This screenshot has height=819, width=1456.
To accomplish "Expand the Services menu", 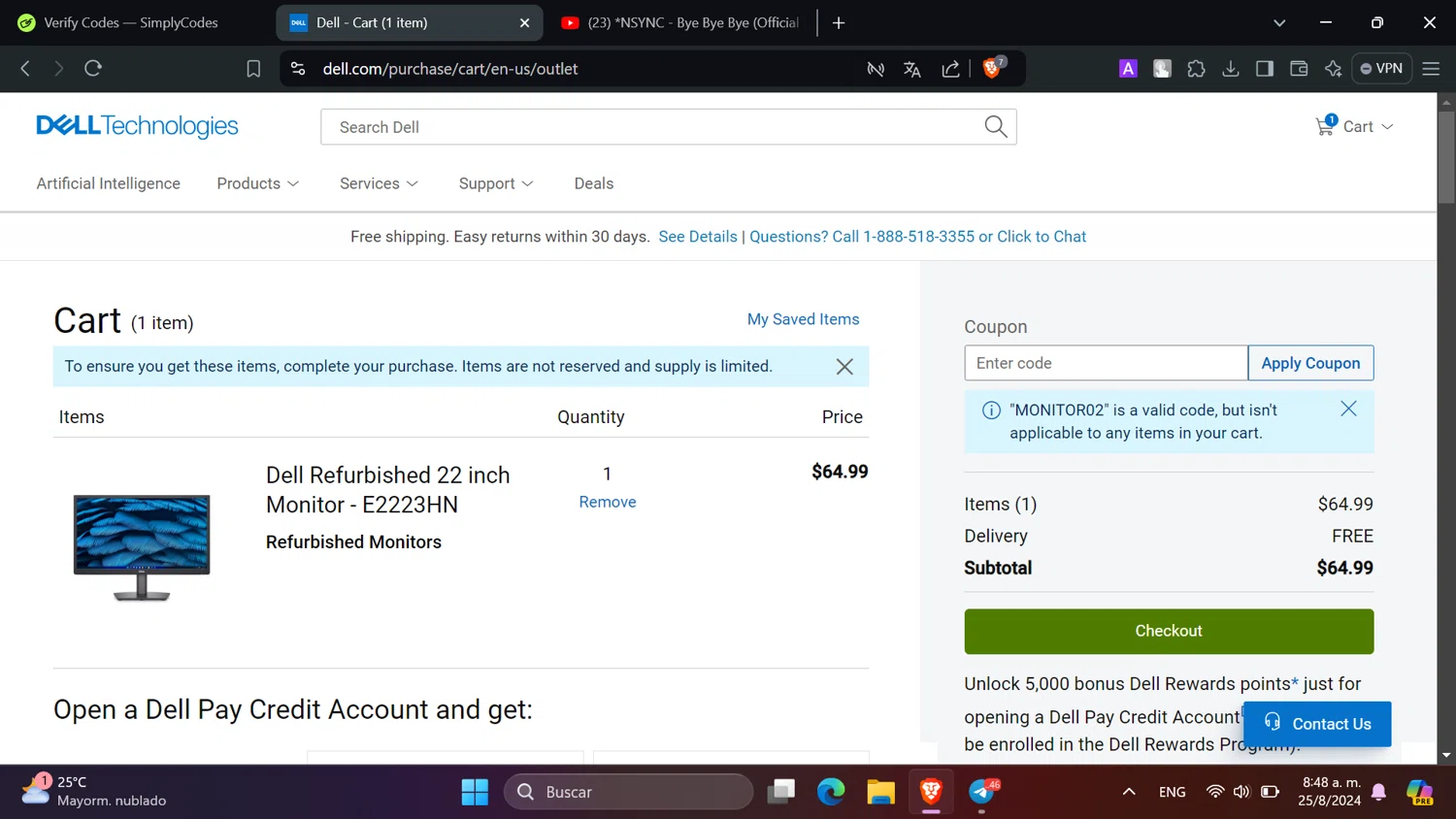I will pos(379,183).
